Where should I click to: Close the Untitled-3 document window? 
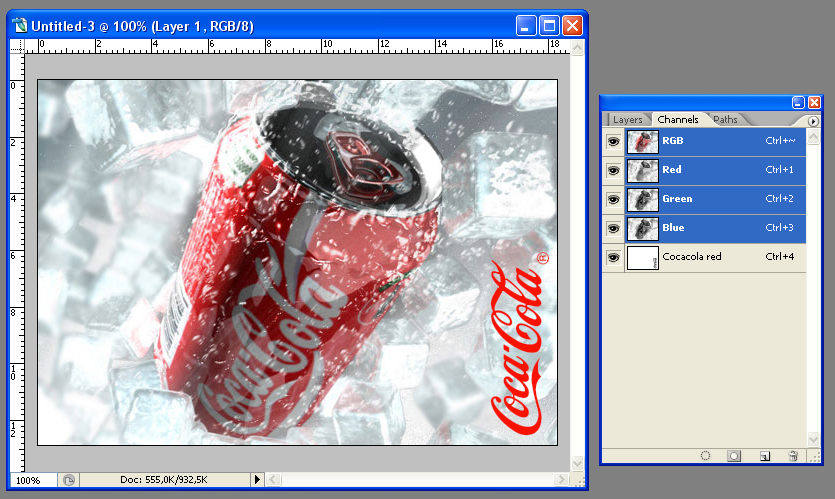(572, 26)
